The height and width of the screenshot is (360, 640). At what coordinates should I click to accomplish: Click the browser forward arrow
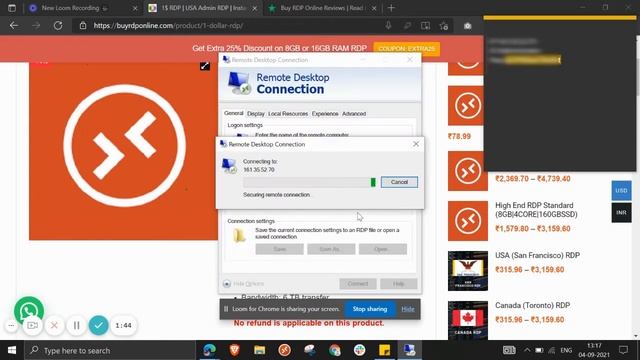point(36,25)
